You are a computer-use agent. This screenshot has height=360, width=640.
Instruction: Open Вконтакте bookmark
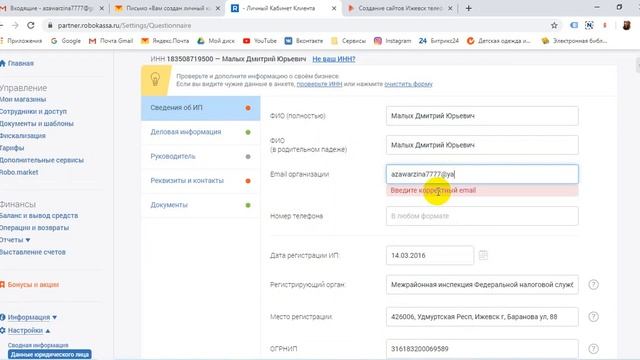304,41
